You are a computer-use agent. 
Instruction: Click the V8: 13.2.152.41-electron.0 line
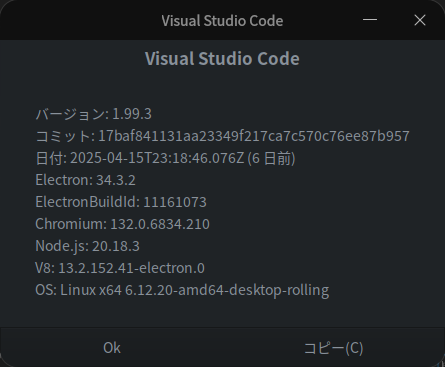120,268
